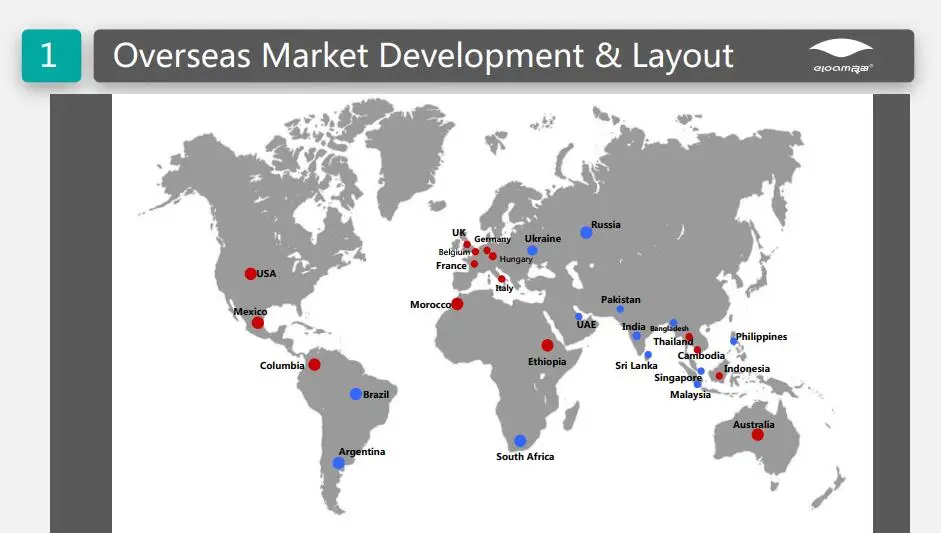
Task: Click the Brazil country label
Action: coord(376,394)
